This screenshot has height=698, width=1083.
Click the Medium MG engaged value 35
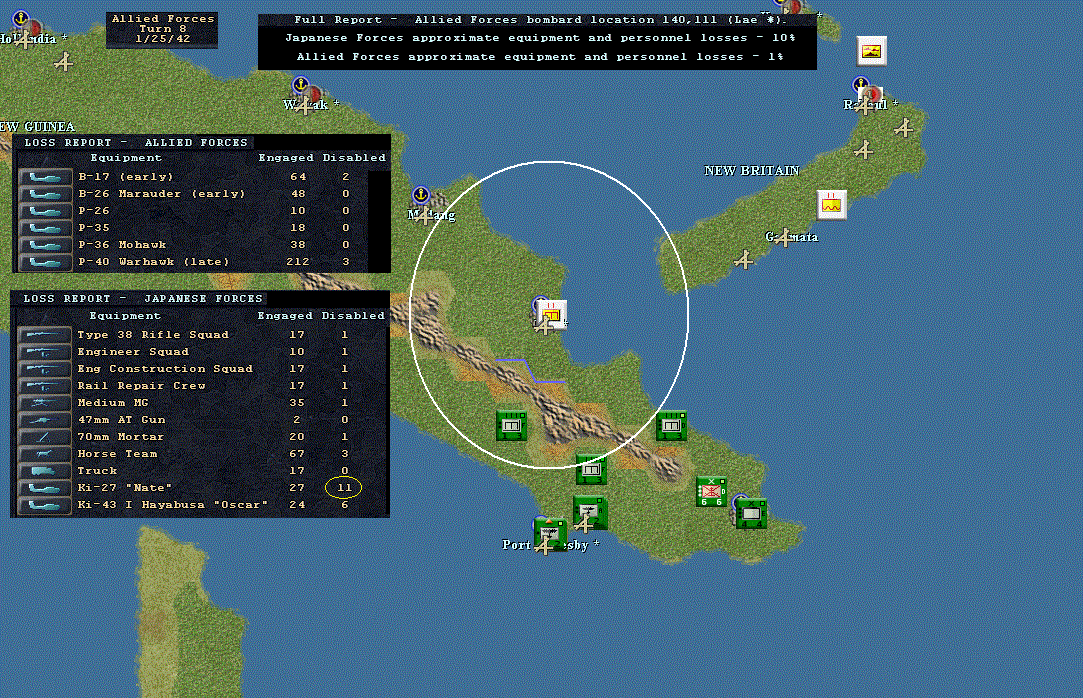(x=297, y=403)
